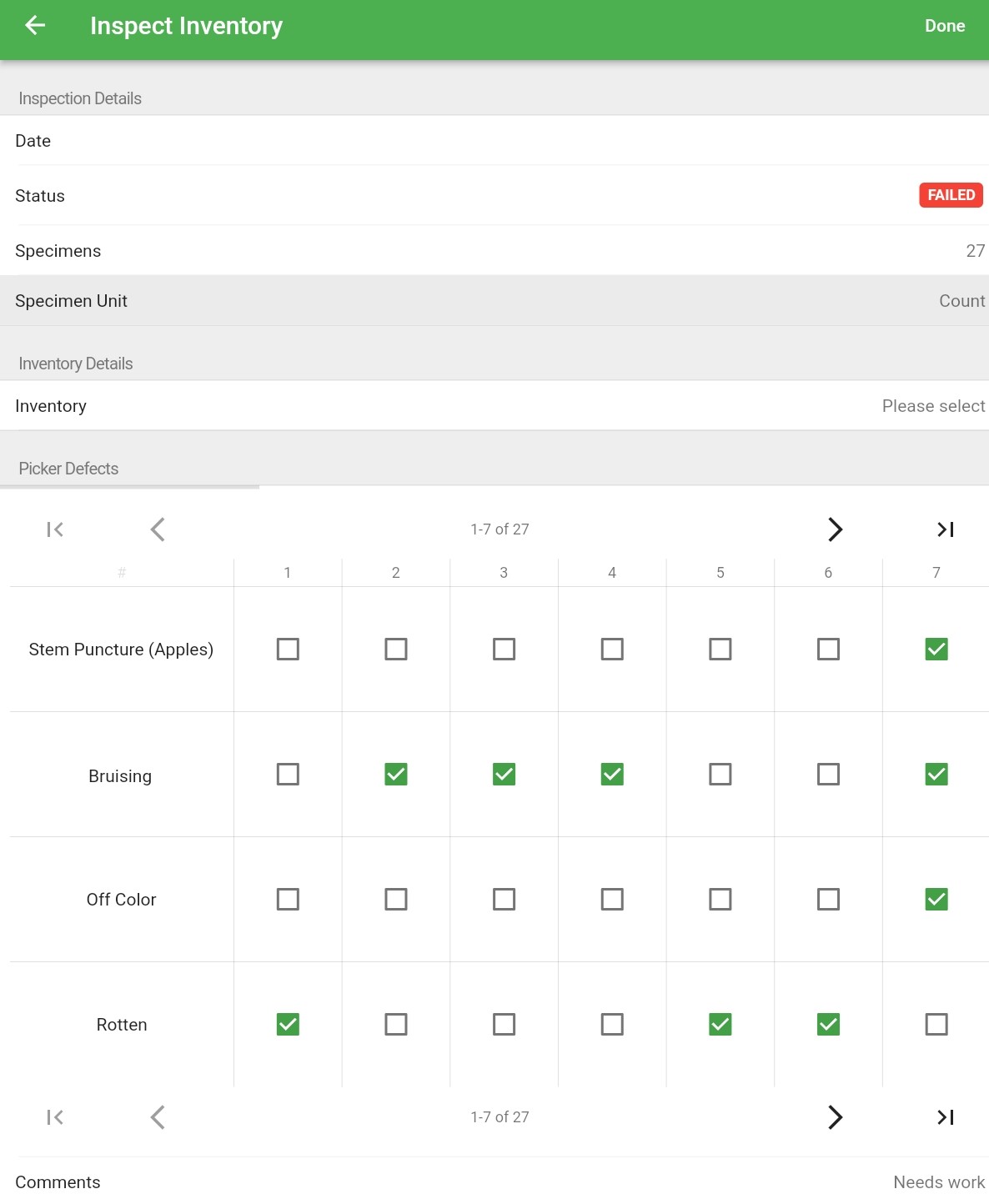The height and width of the screenshot is (1204, 989).
Task: Go to next page in bottom pager
Action: tap(835, 1117)
